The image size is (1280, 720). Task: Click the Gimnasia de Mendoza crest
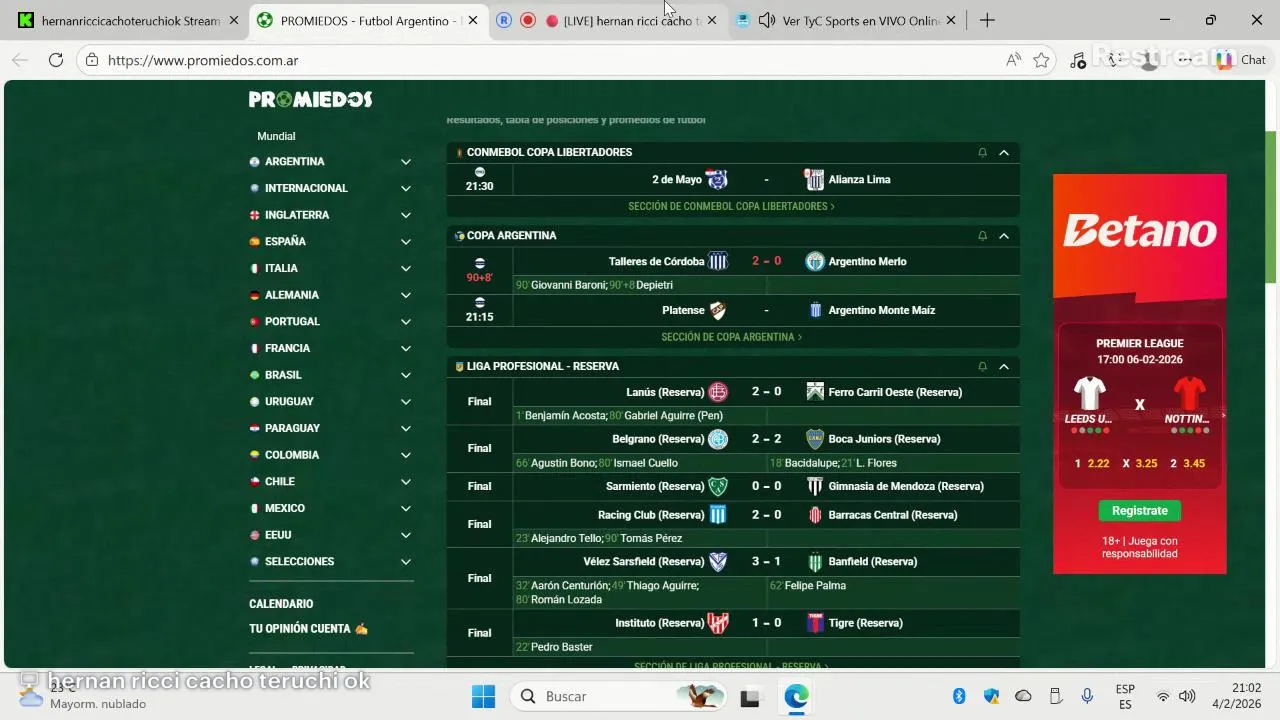tap(815, 486)
